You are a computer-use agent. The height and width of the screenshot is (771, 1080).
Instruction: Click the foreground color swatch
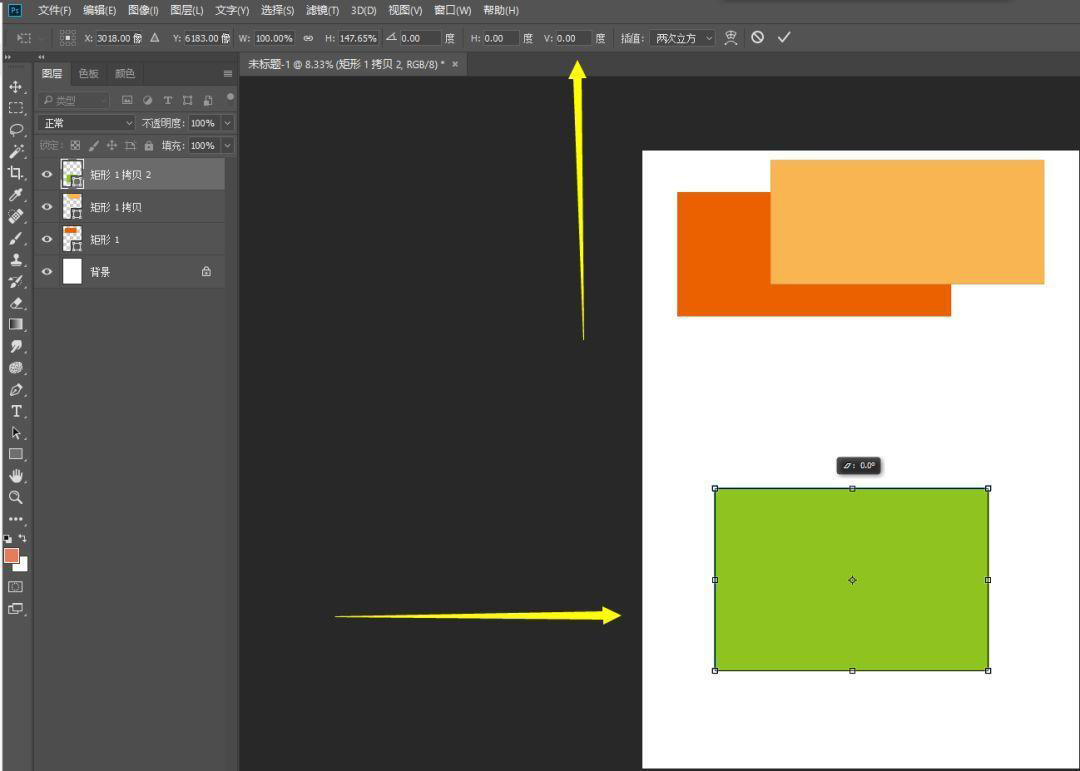(11, 556)
